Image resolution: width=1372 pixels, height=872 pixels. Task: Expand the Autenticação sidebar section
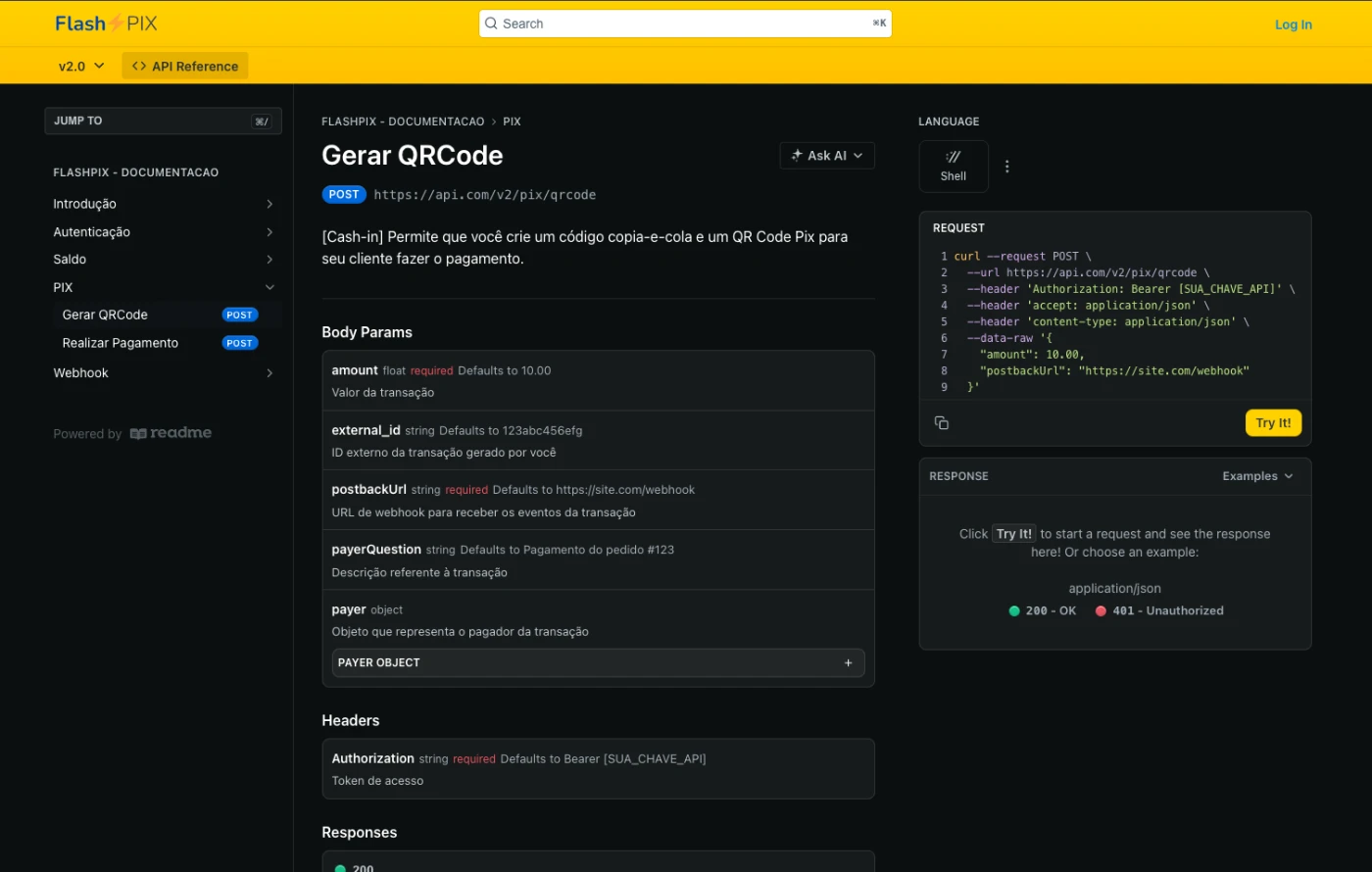[x=269, y=232]
